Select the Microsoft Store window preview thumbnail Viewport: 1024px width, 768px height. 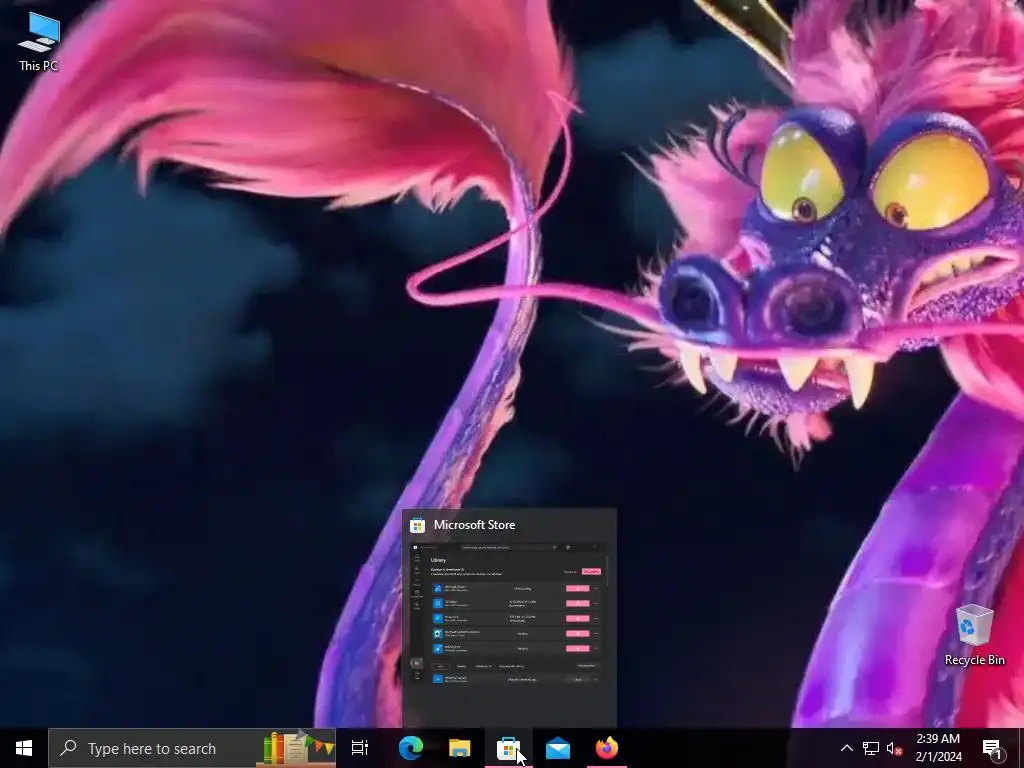(509, 615)
